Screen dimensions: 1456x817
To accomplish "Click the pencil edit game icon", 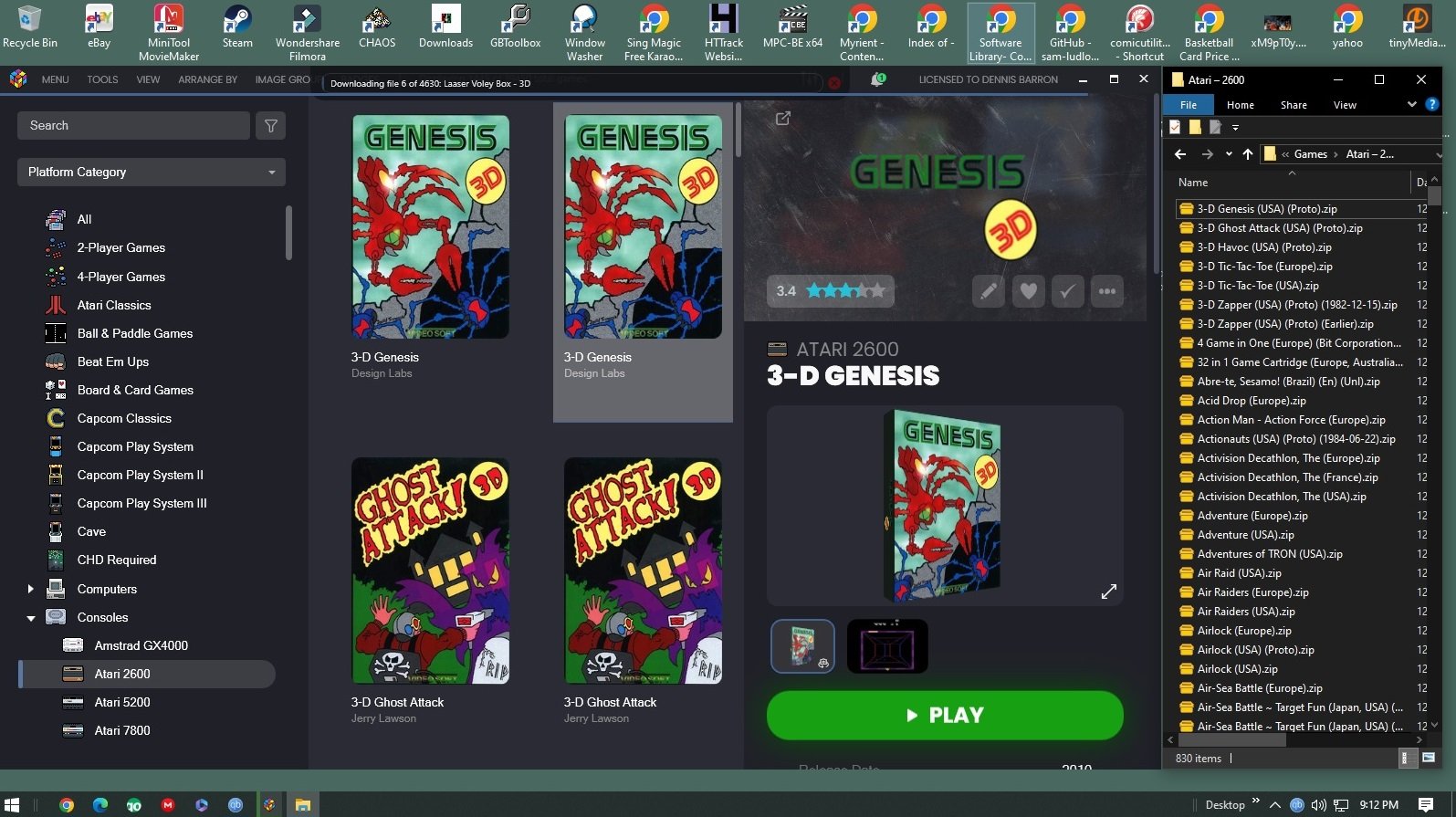I will [x=989, y=291].
